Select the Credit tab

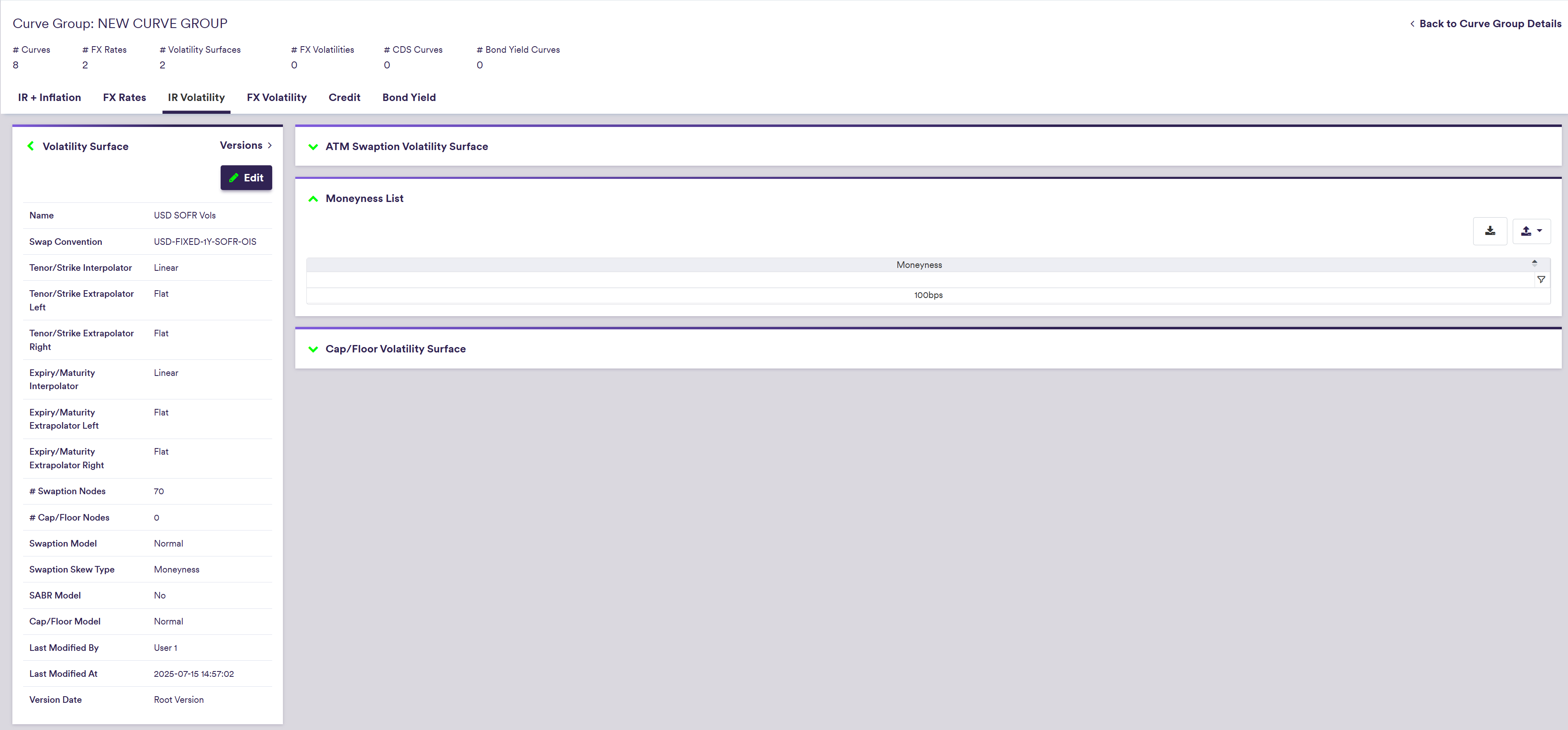[344, 97]
